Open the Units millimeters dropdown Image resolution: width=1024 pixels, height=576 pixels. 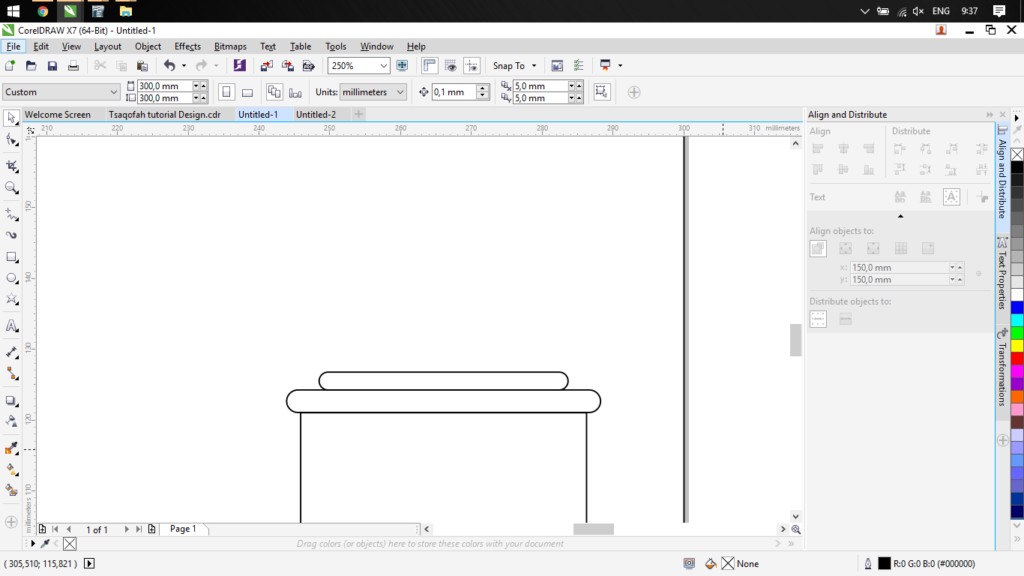[400, 92]
